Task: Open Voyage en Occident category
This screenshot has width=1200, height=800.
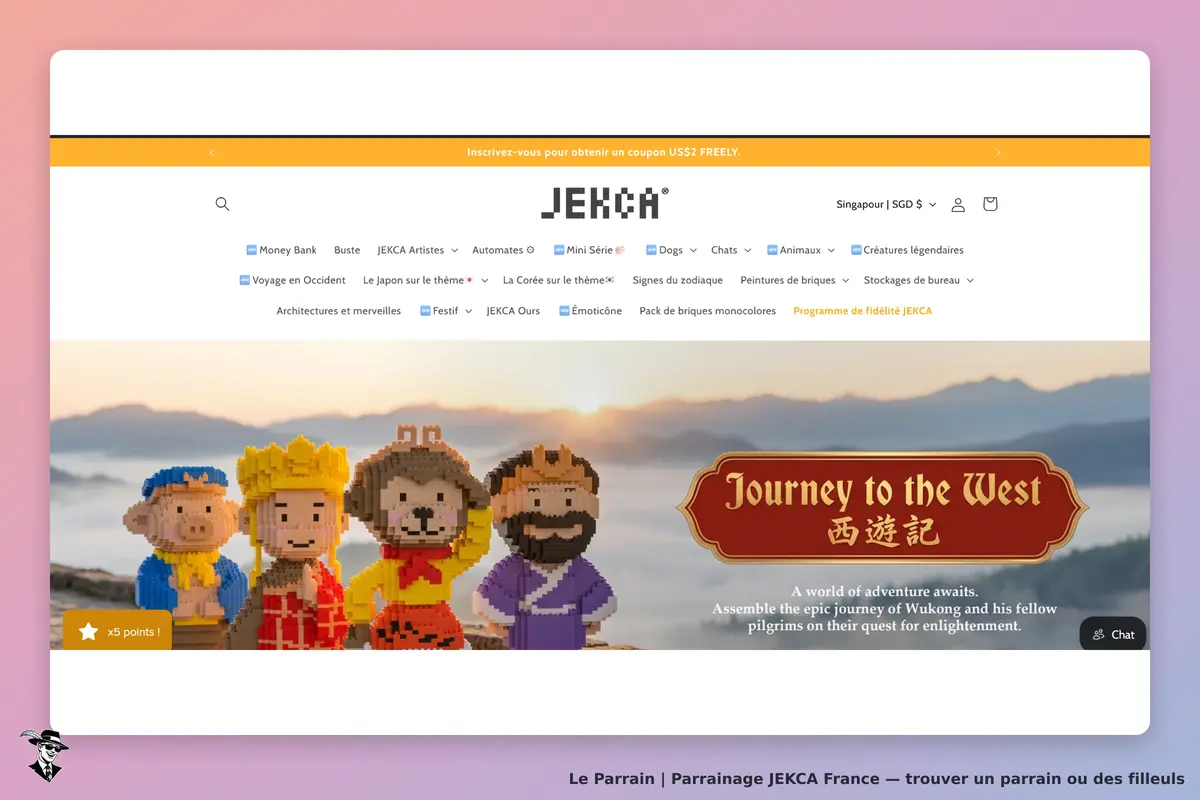Action: [292, 280]
